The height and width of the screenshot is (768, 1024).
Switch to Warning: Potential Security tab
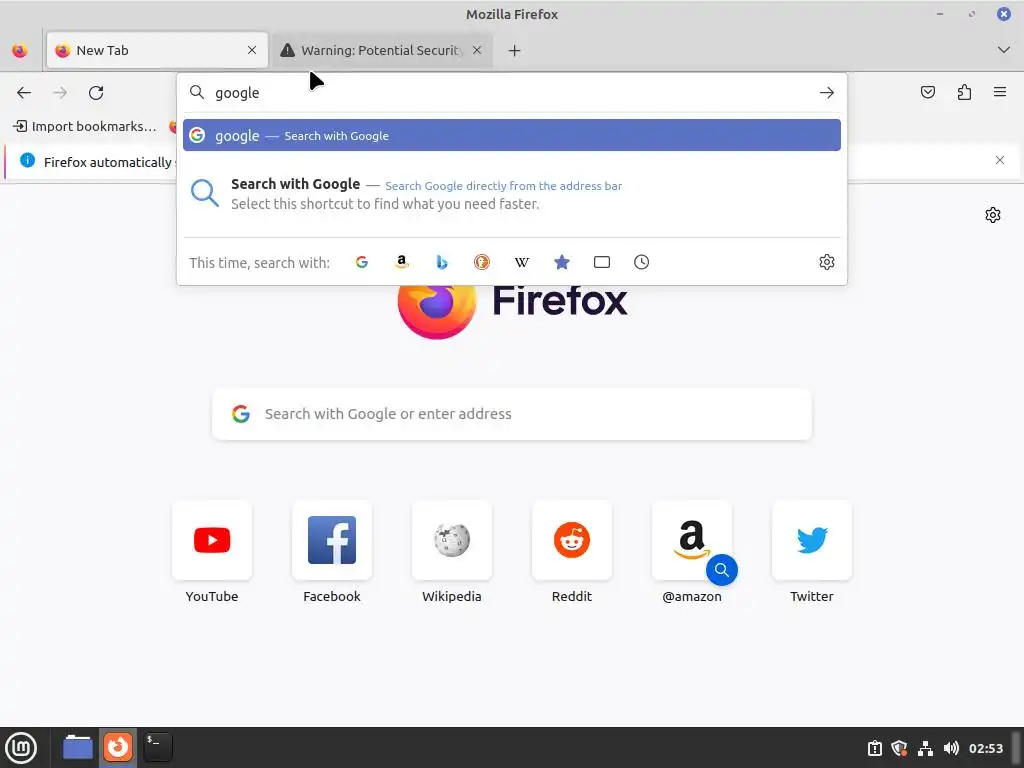point(382,50)
